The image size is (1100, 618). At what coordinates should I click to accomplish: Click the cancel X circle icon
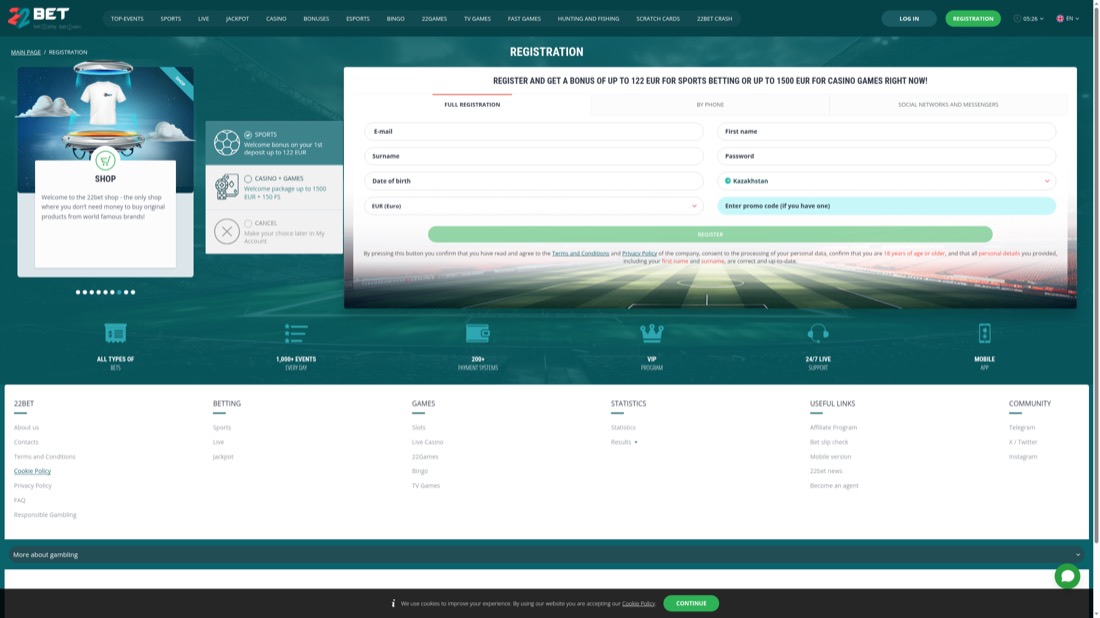(x=227, y=231)
